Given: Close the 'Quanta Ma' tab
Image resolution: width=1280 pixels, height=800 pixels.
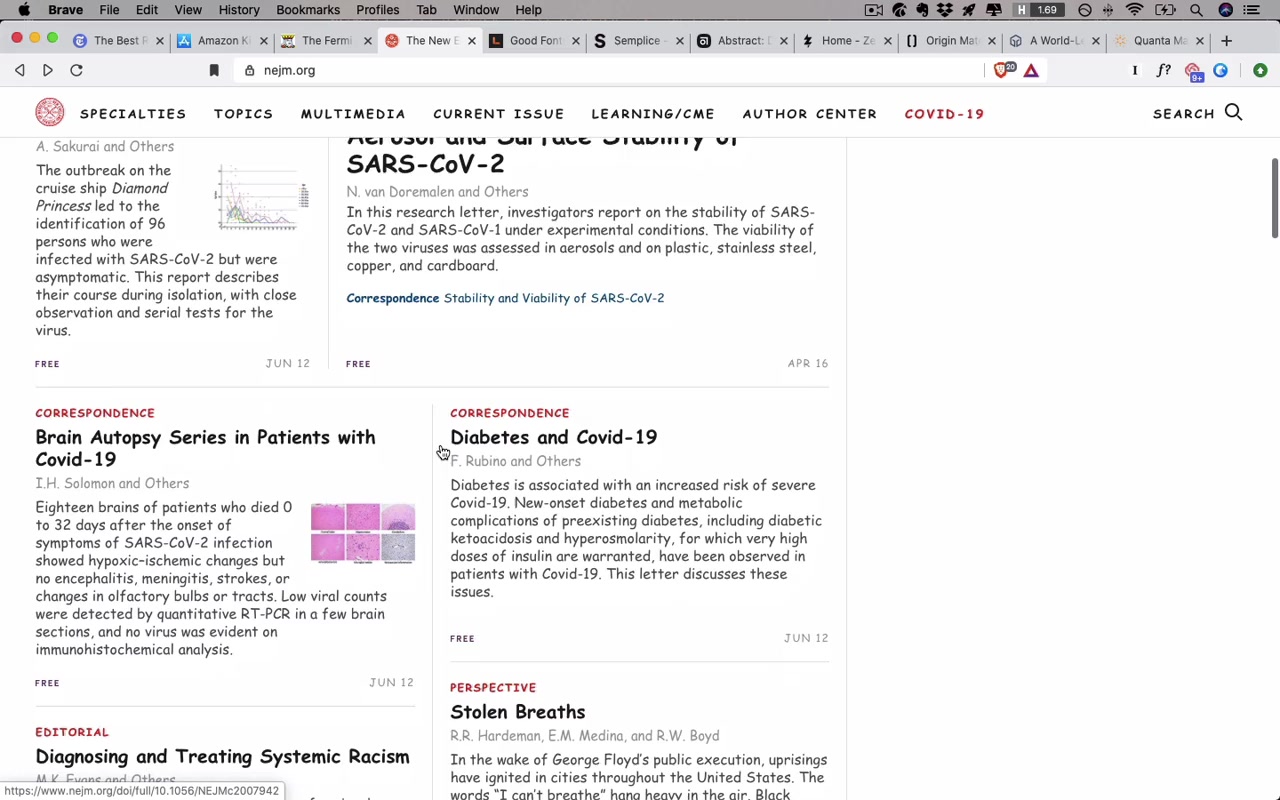Looking at the screenshot, I should (x=1199, y=41).
